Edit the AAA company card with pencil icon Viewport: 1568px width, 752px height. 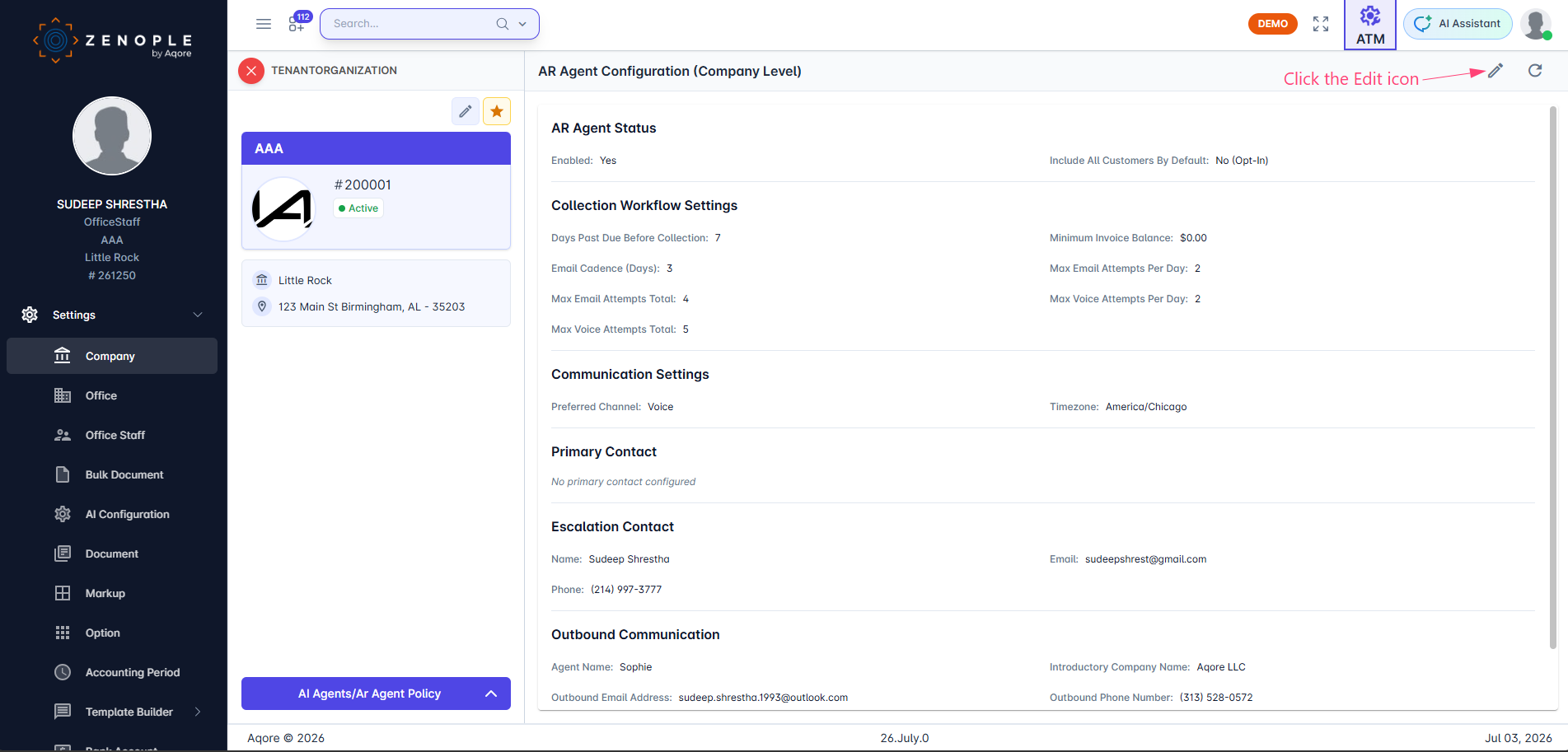466,111
